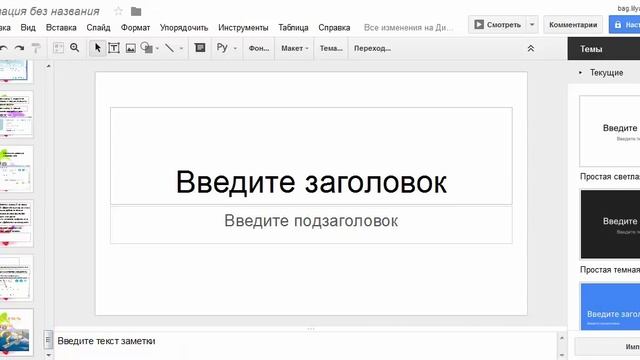Open the Вид menu
The height and width of the screenshot is (360, 640).
28,27
